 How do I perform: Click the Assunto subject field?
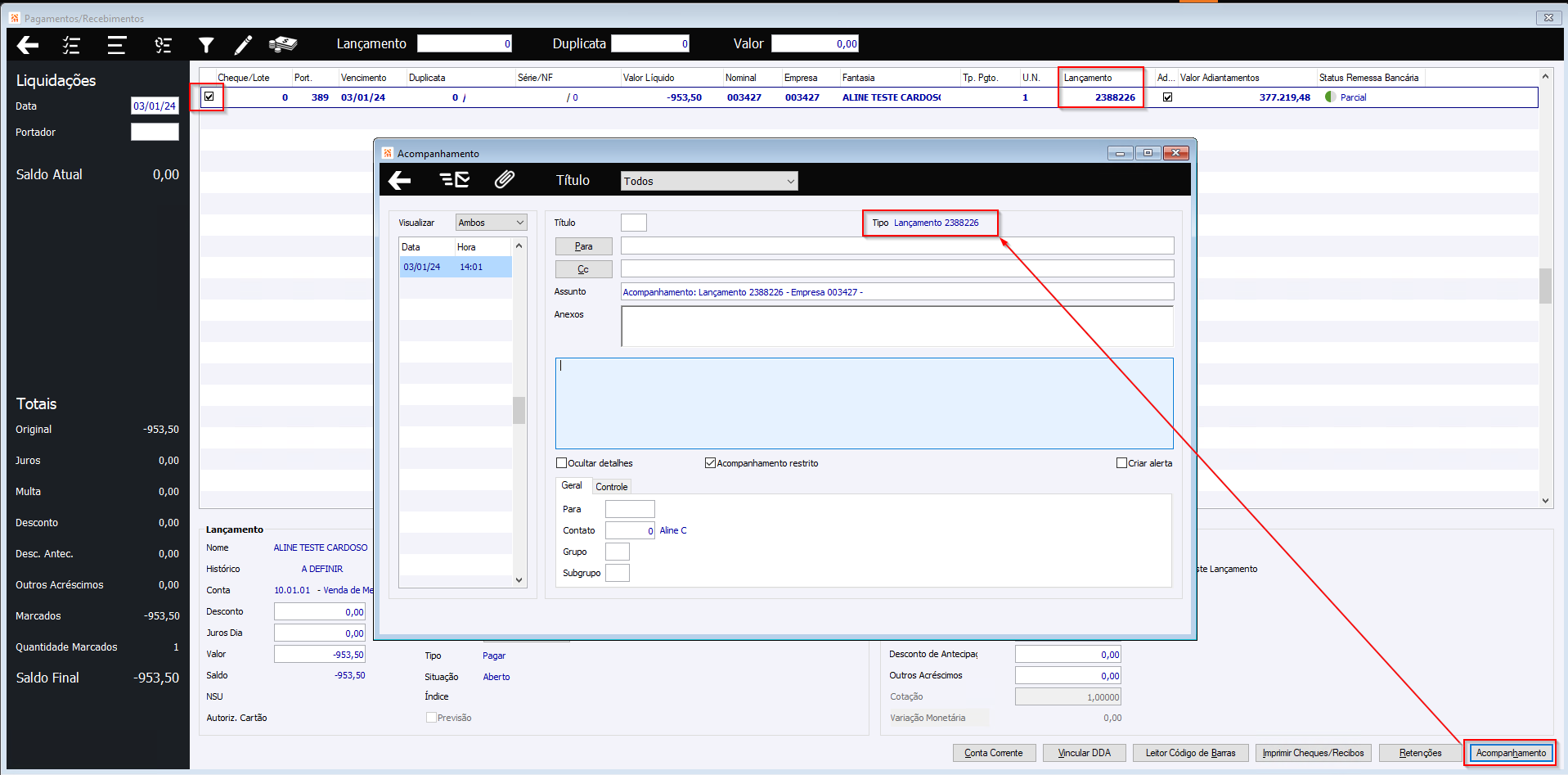[x=897, y=292]
